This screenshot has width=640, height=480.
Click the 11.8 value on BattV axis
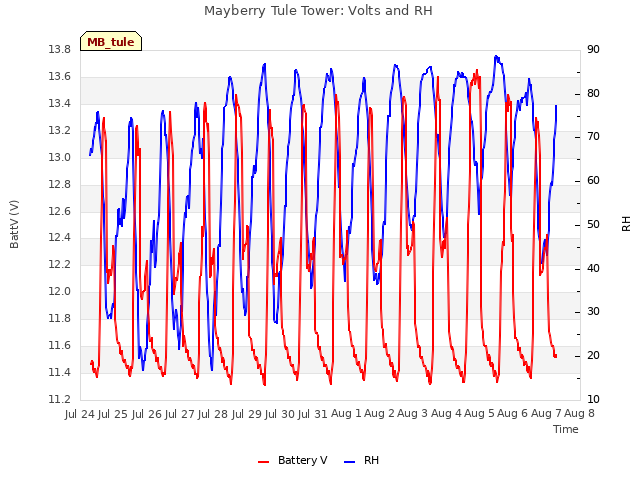(59, 318)
